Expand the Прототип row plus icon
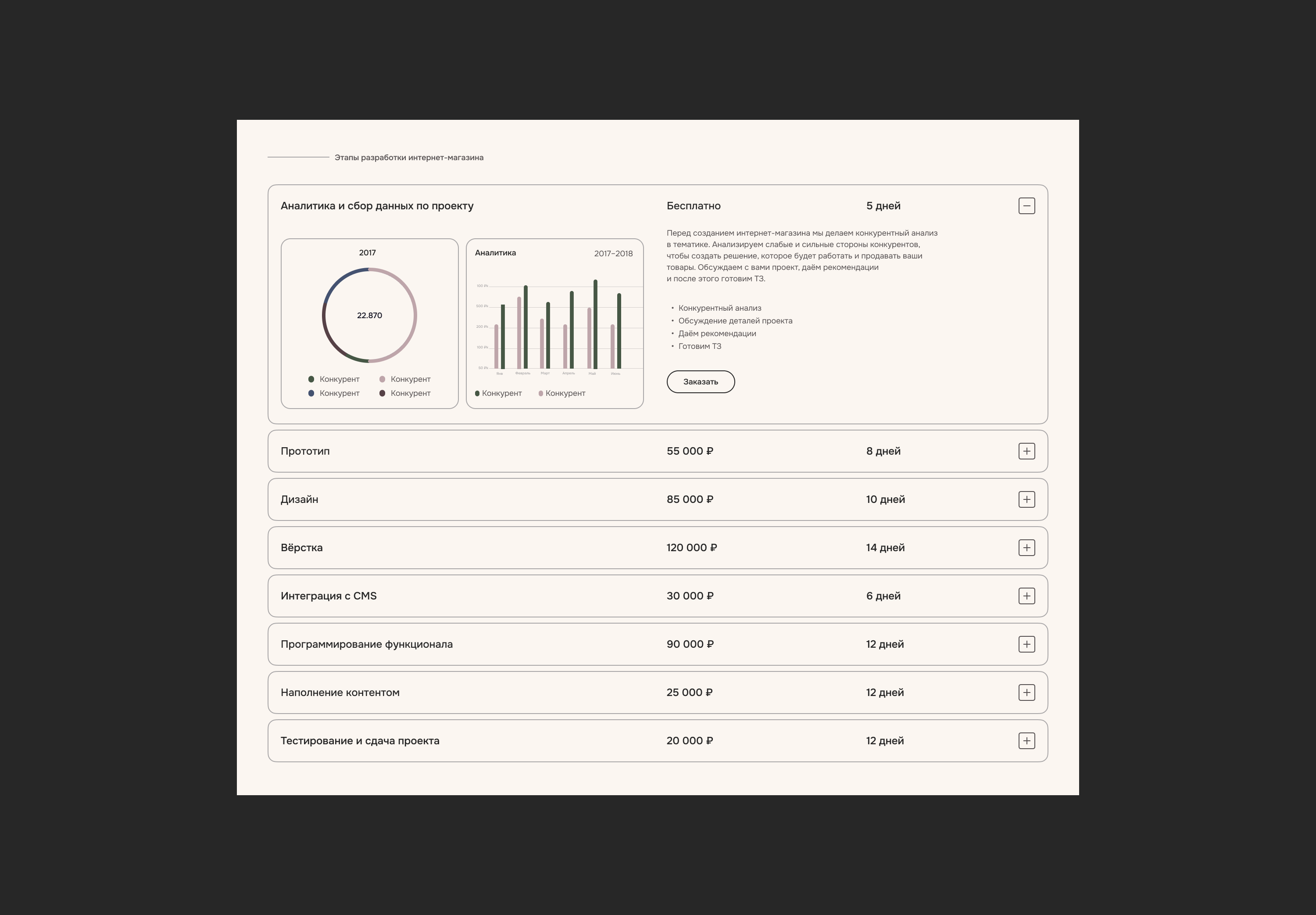Image resolution: width=1316 pixels, height=915 pixels. point(1026,451)
